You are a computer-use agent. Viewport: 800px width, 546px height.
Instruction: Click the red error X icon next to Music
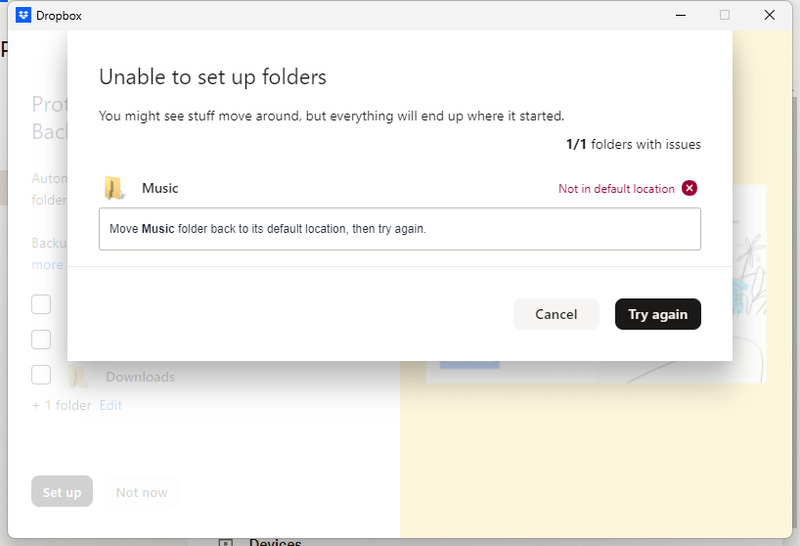(x=689, y=188)
